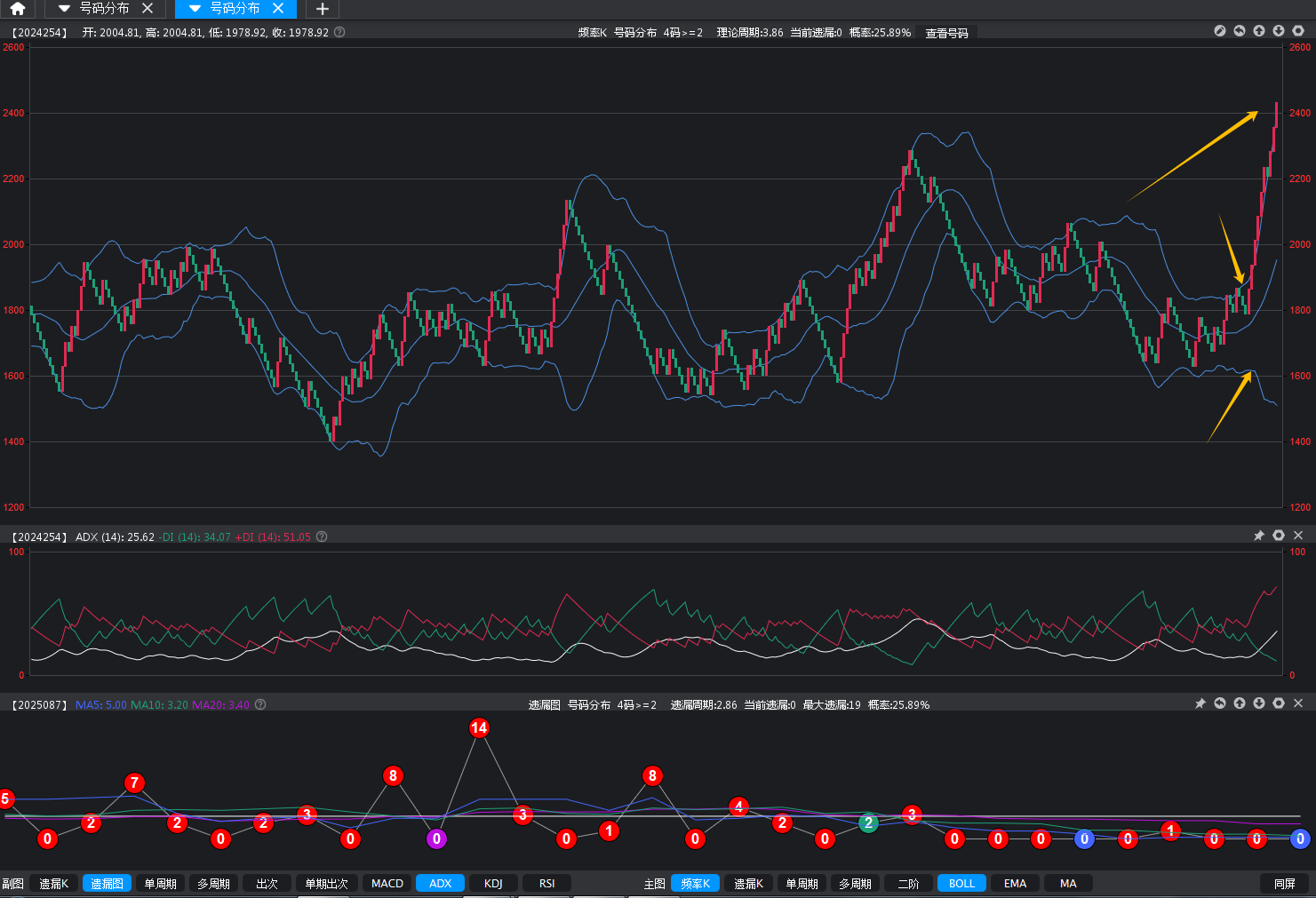Close the active 号码分布 tab
1316x898 pixels.
coord(278,8)
